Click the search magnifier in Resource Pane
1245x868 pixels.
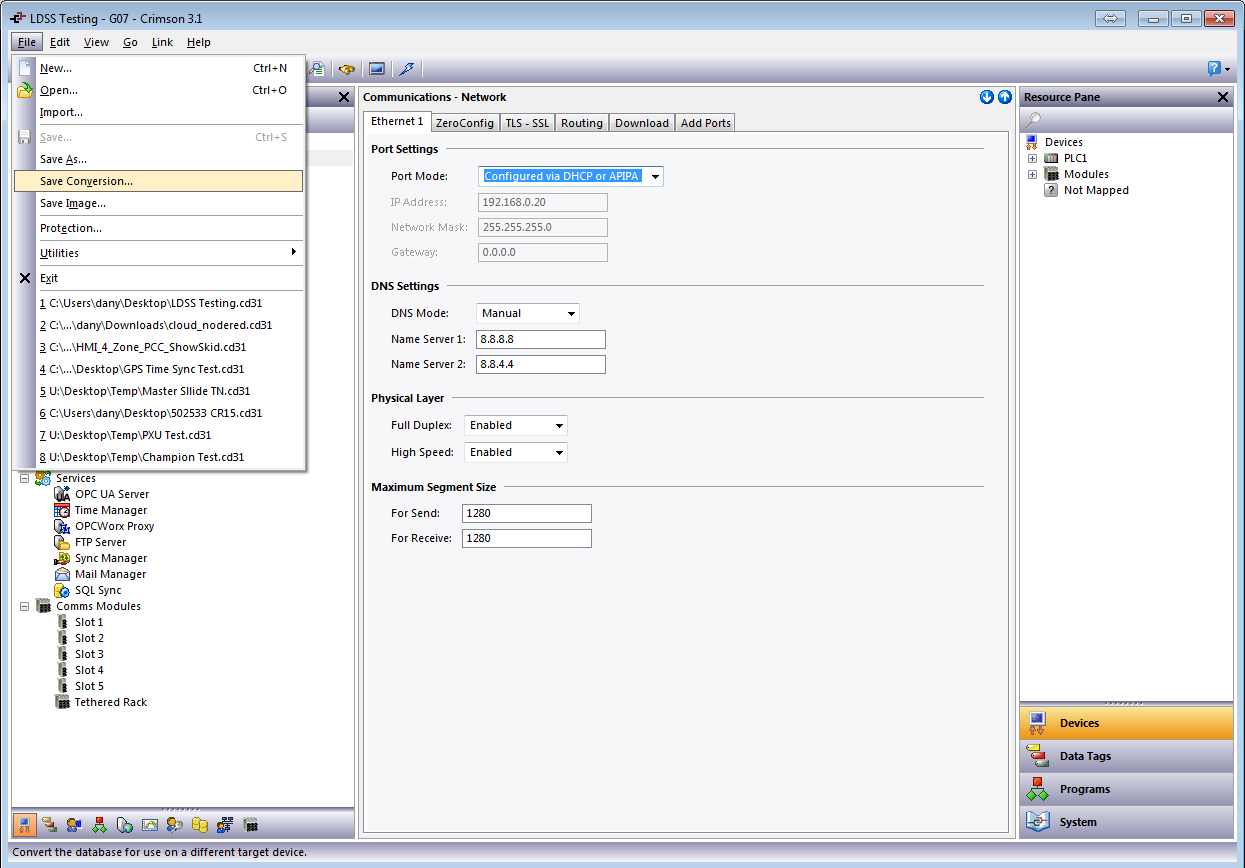point(1034,120)
